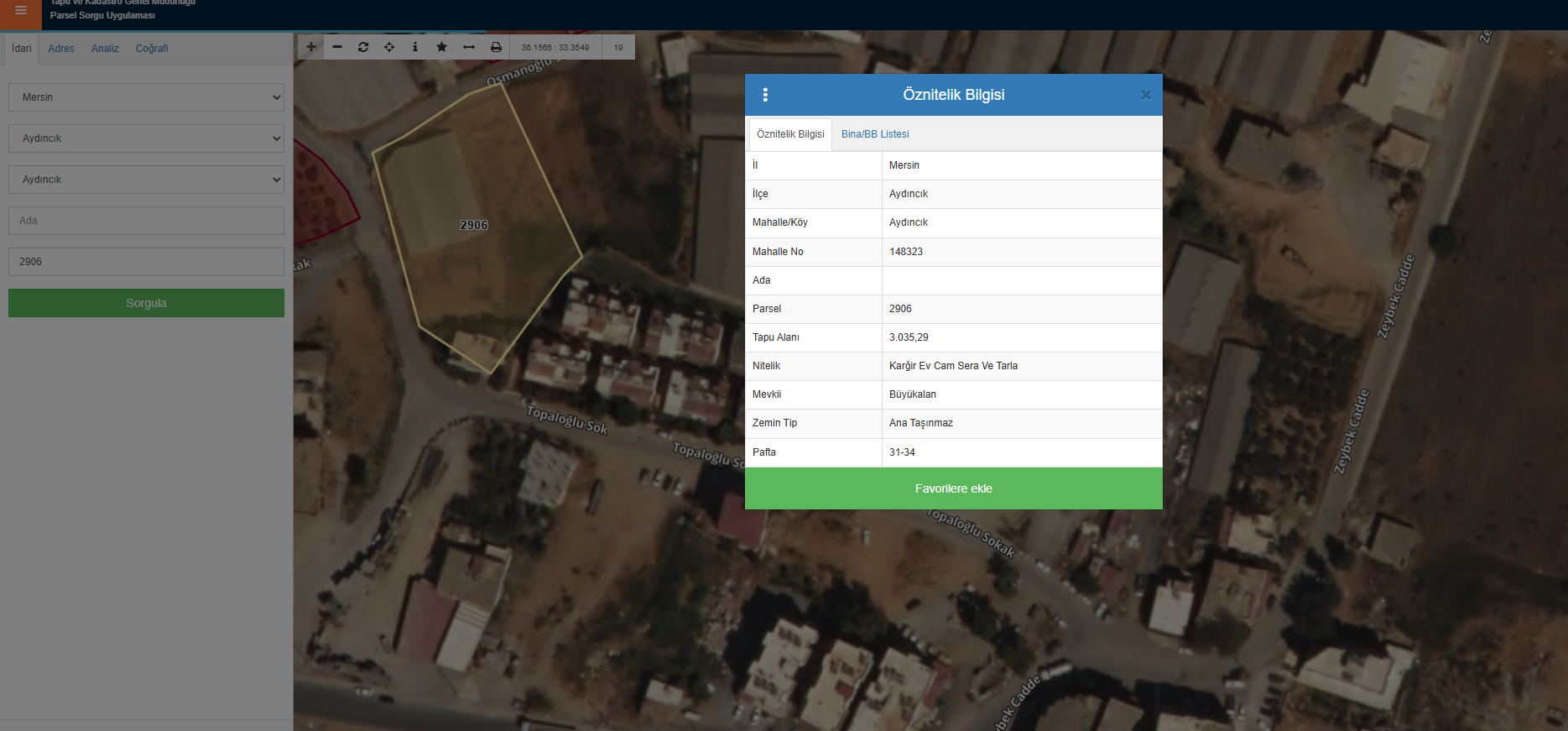The image size is (1568, 731).
Task: Open the second Aydıncık neighborhood dropdown
Action: (146, 180)
